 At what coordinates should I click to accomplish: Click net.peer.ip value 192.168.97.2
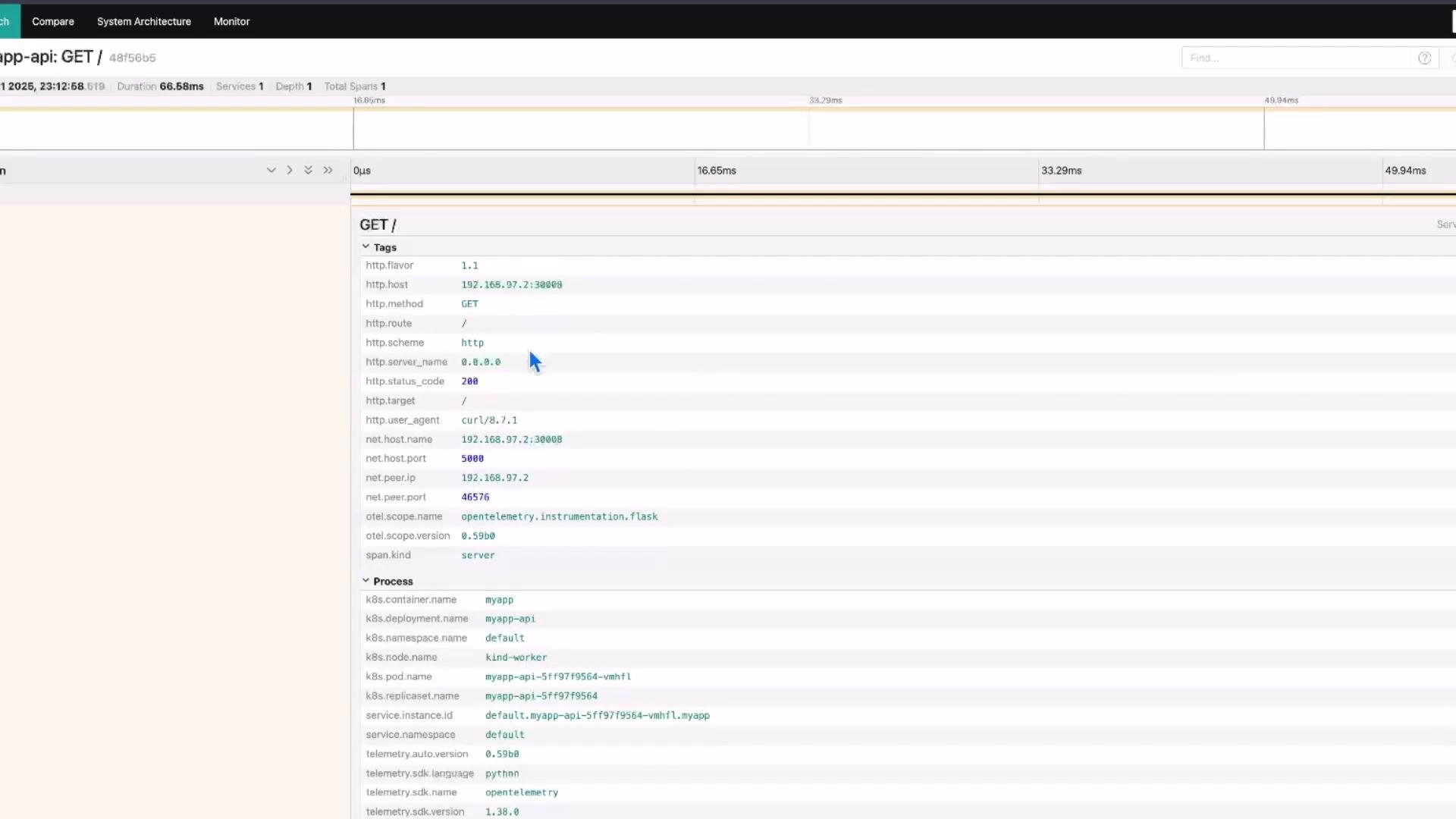click(x=494, y=478)
